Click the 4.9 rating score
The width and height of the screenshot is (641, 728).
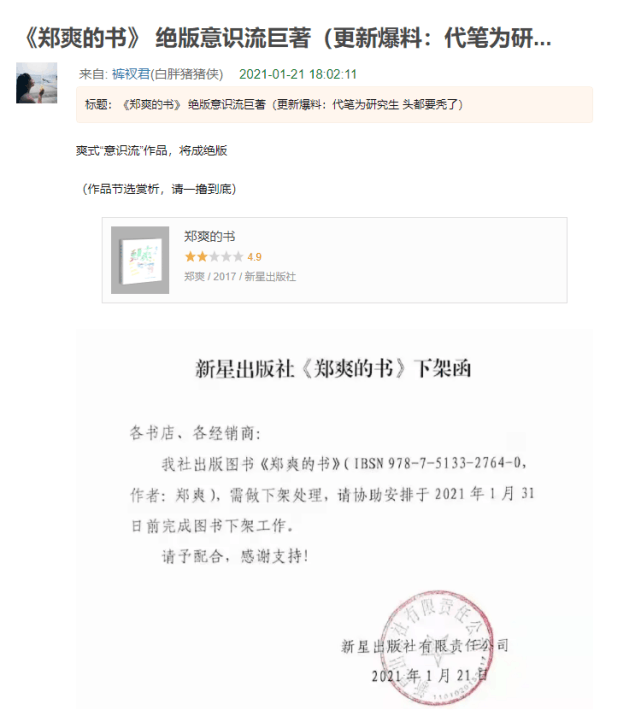pyautogui.click(x=254, y=257)
